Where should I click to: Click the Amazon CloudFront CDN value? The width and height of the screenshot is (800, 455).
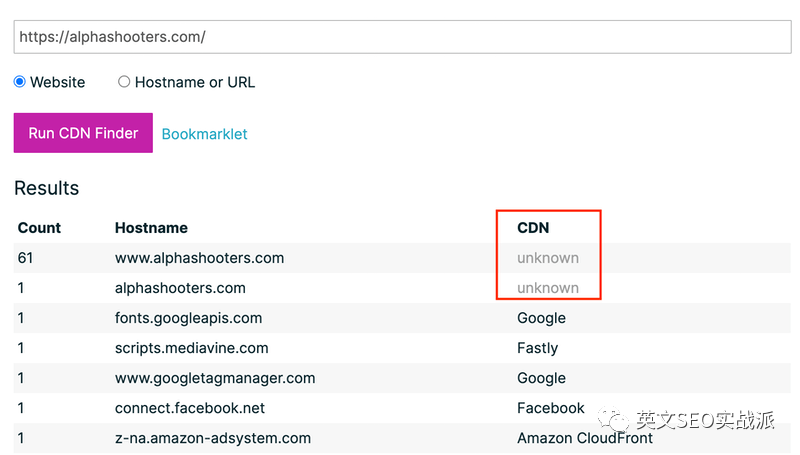point(585,438)
